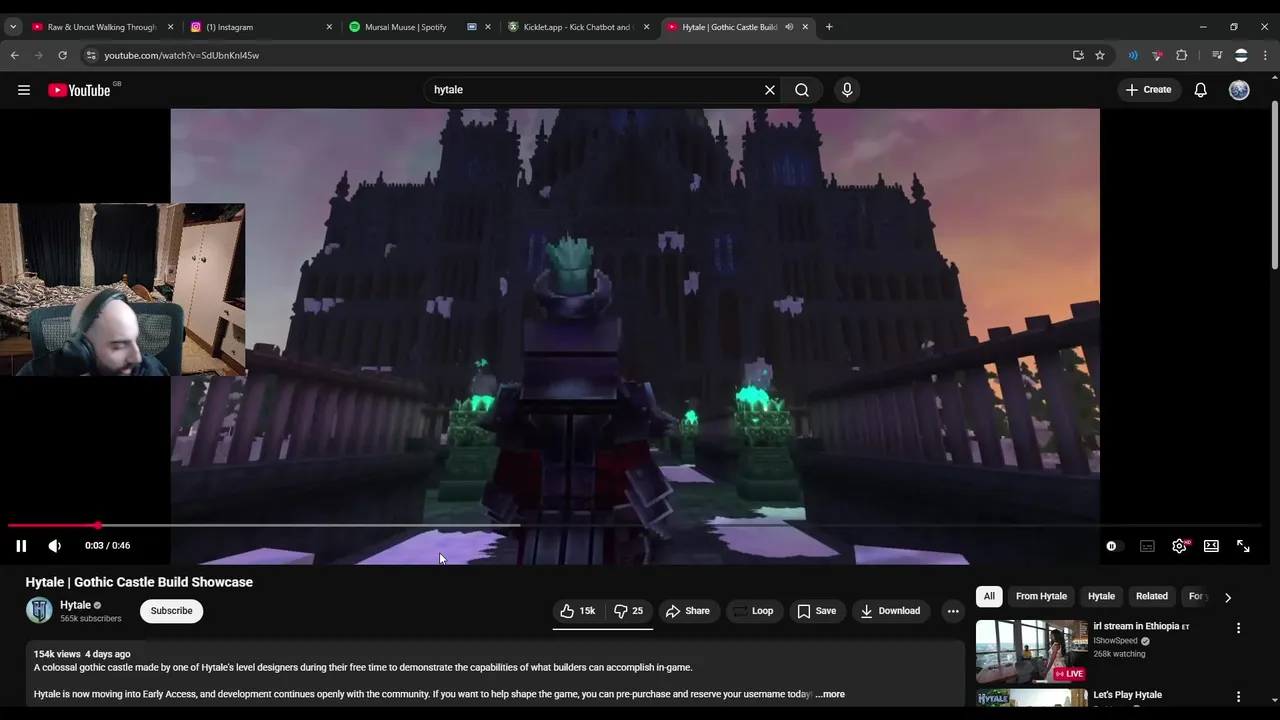The image size is (1280, 720).
Task: Open options for Let's Play Hytale video
Action: (x=1238, y=696)
